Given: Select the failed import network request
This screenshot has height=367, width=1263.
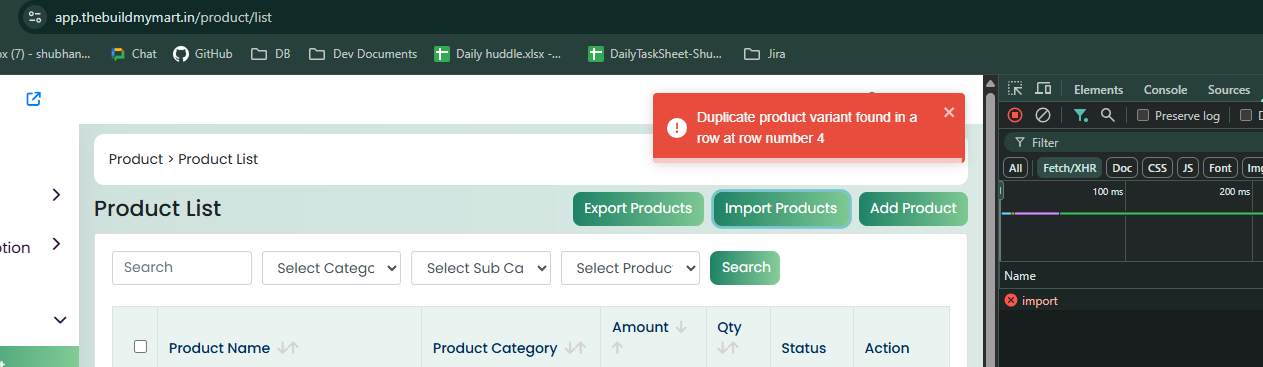Looking at the screenshot, I should 1132,300.
